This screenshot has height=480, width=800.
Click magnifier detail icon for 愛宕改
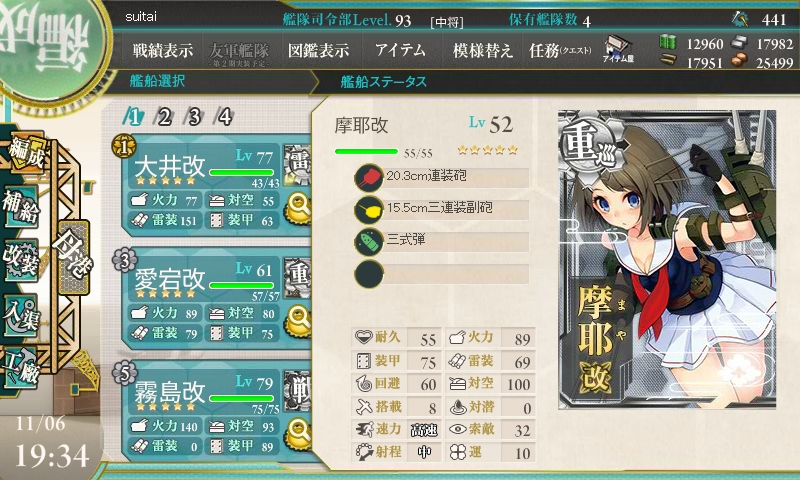298,321
